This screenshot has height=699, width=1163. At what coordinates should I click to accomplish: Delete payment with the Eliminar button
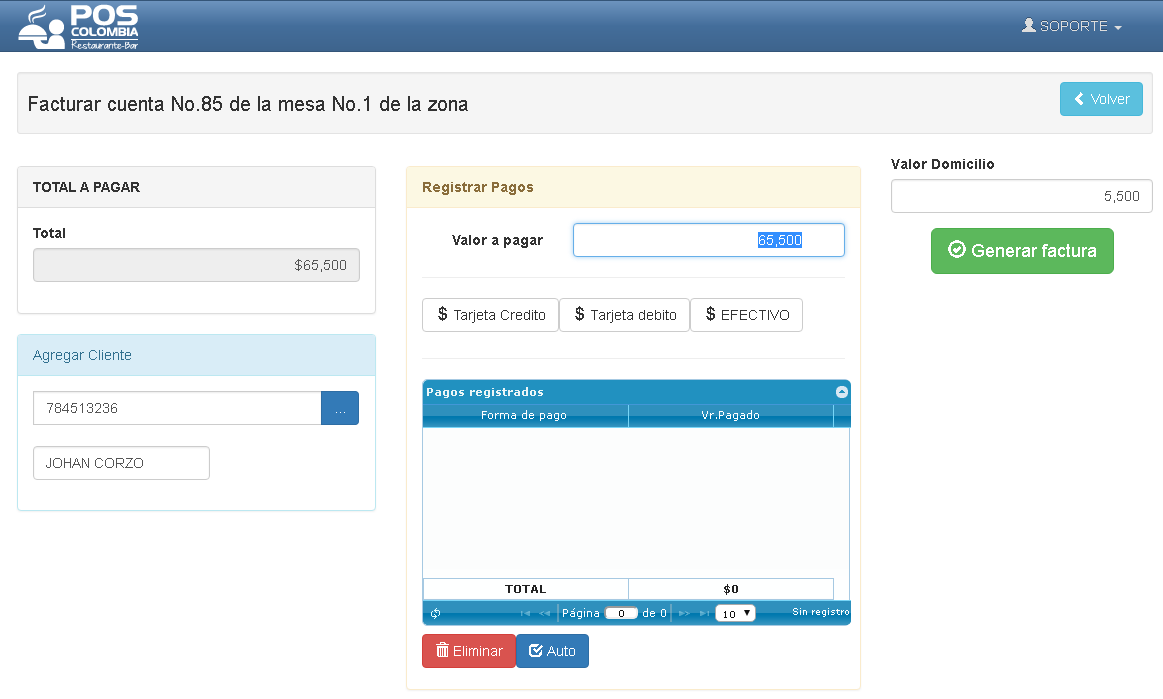click(469, 651)
